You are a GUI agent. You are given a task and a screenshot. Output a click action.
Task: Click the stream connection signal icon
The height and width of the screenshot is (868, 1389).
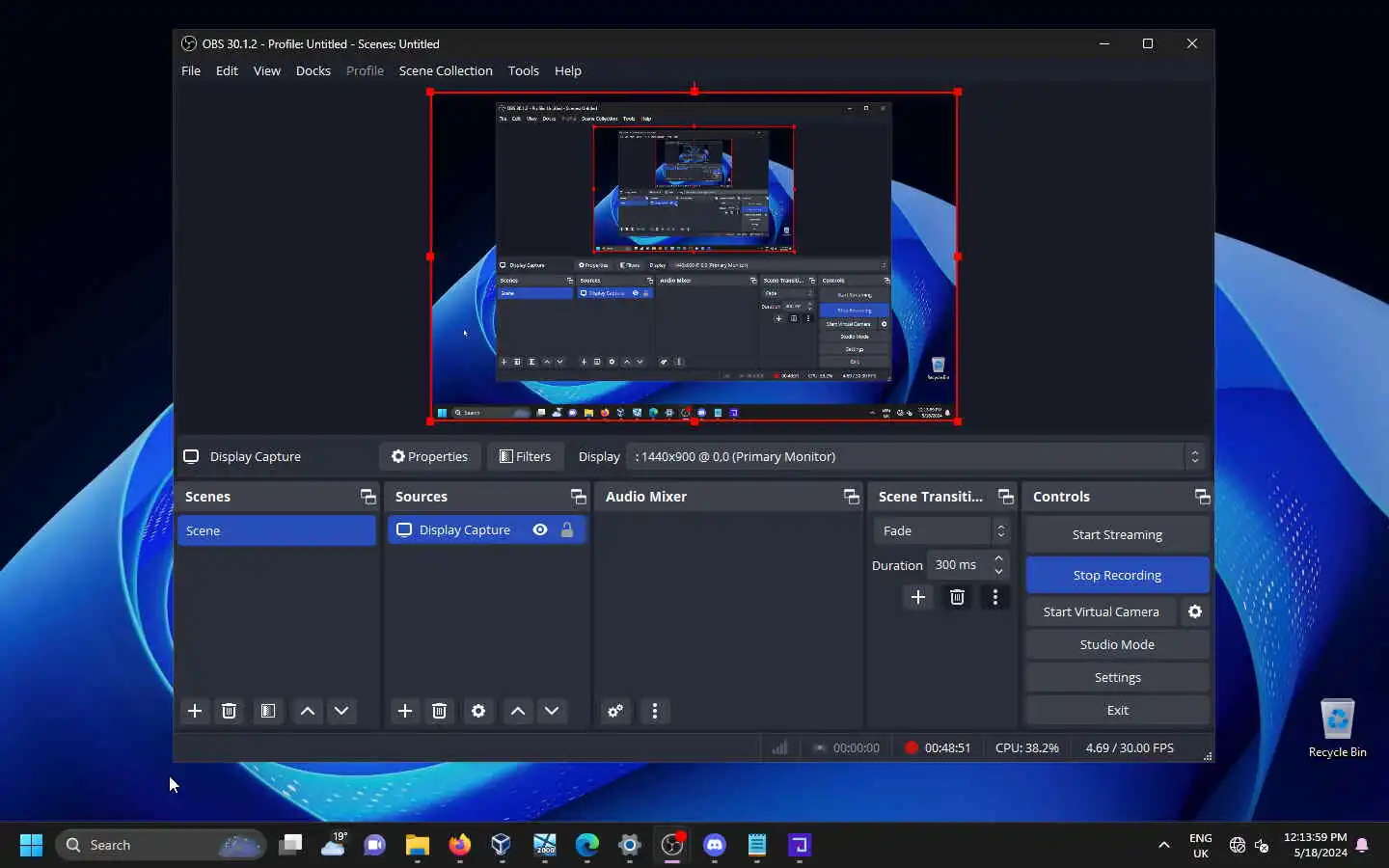(779, 747)
